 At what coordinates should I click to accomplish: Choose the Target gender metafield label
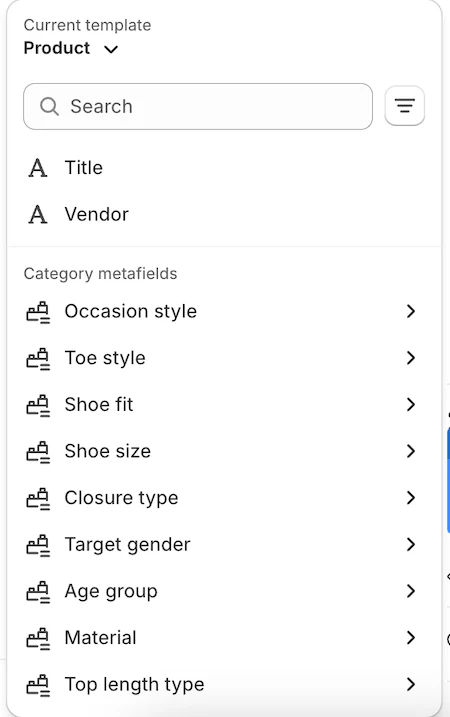(x=128, y=545)
